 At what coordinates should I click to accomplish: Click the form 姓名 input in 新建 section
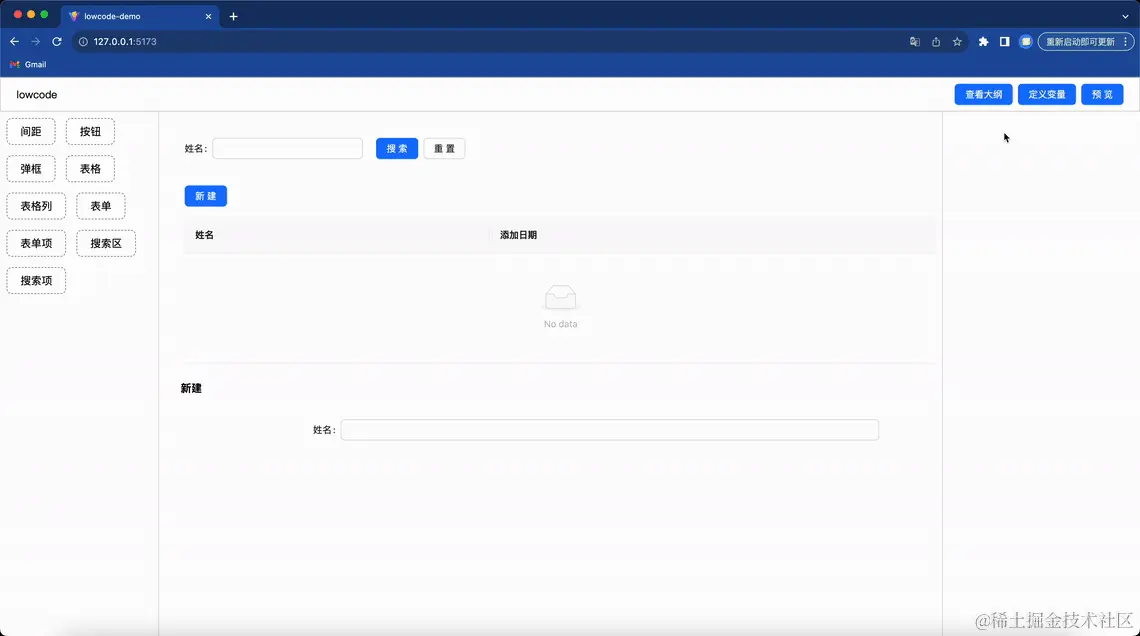pyautogui.click(x=609, y=430)
